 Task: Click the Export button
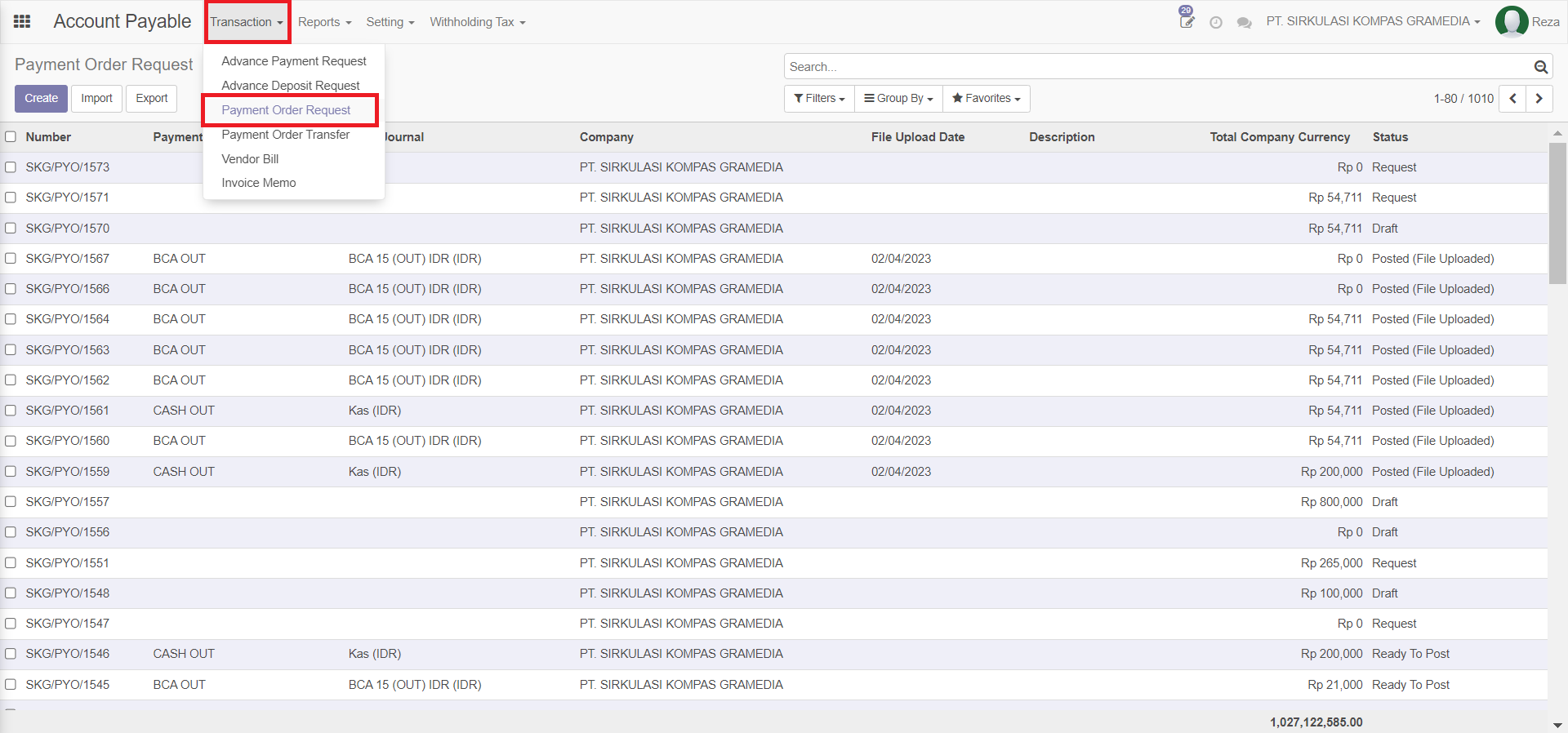152,99
